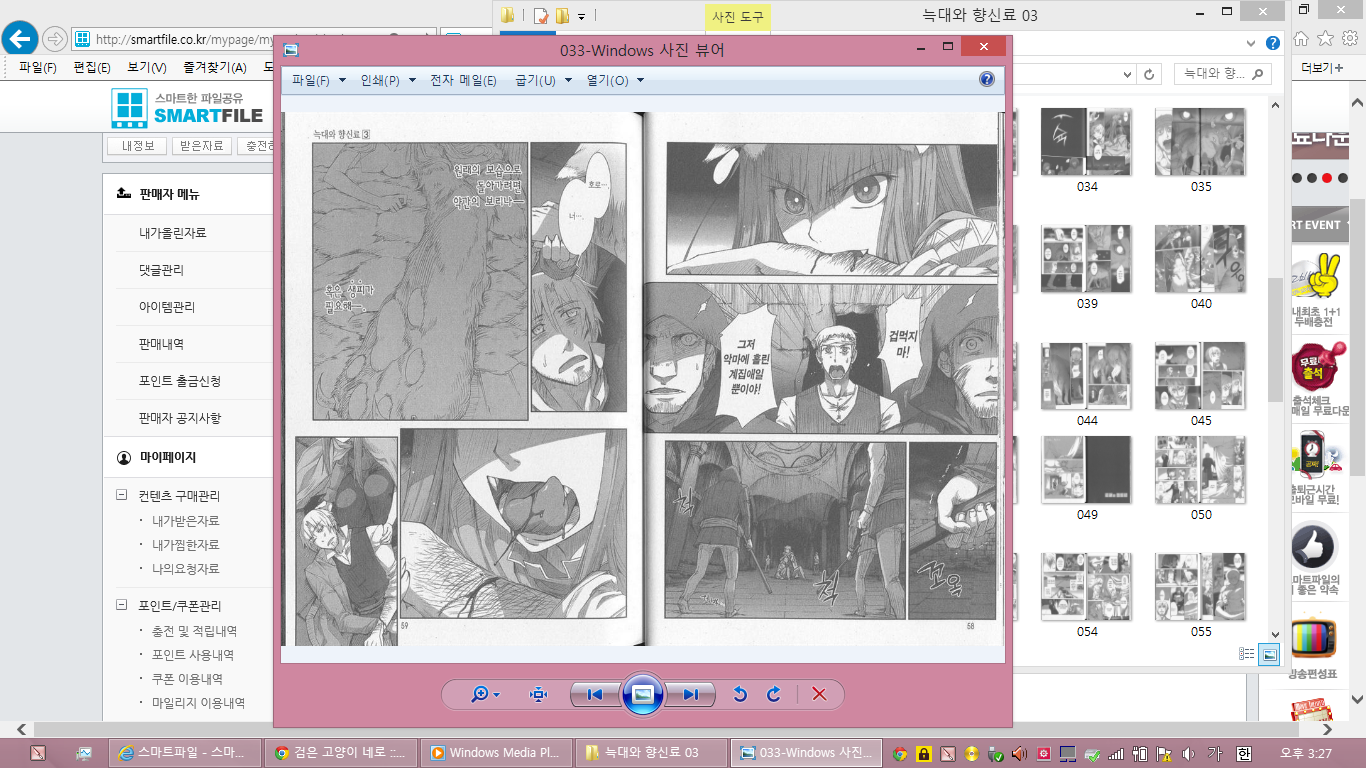Switch Explorer to large thumbnails view
Image resolution: width=1366 pixels, height=768 pixels.
pos(1269,654)
